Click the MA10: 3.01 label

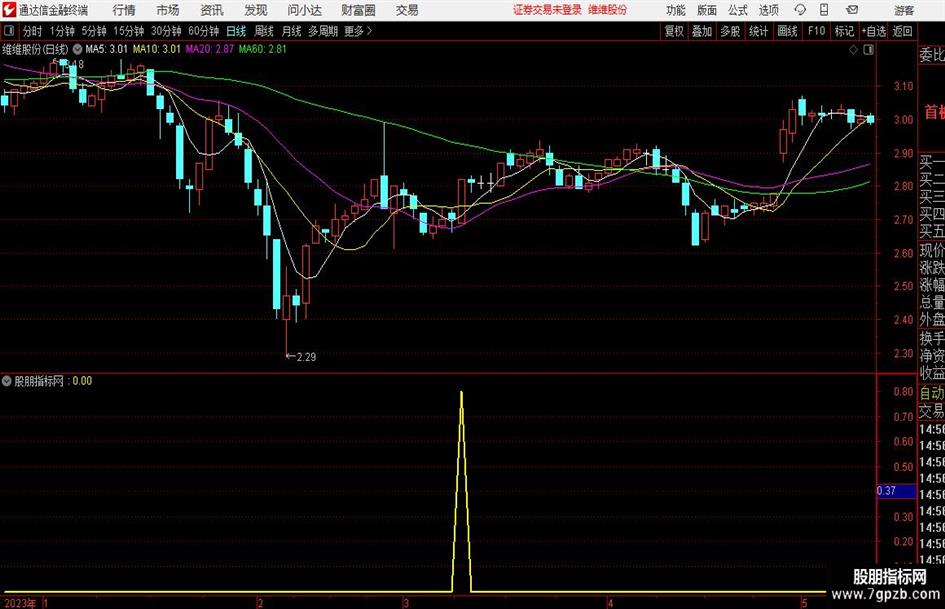pos(157,49)
